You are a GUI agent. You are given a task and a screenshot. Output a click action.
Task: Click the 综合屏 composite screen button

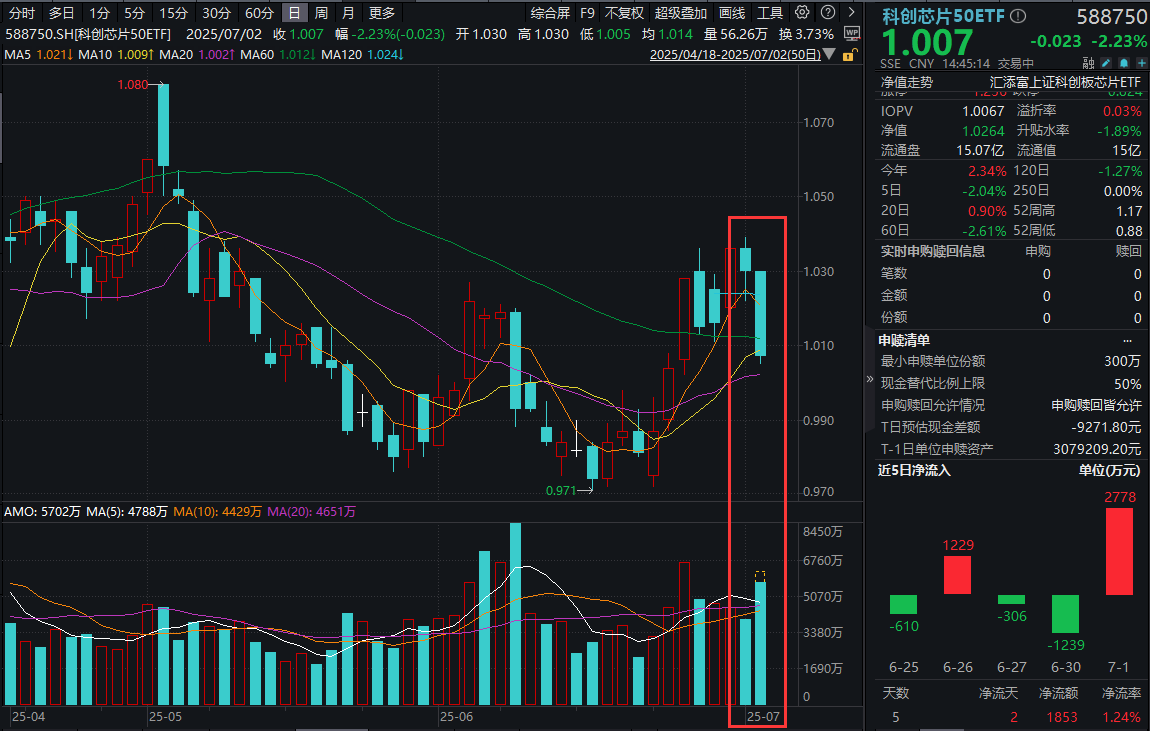[549, 13]
